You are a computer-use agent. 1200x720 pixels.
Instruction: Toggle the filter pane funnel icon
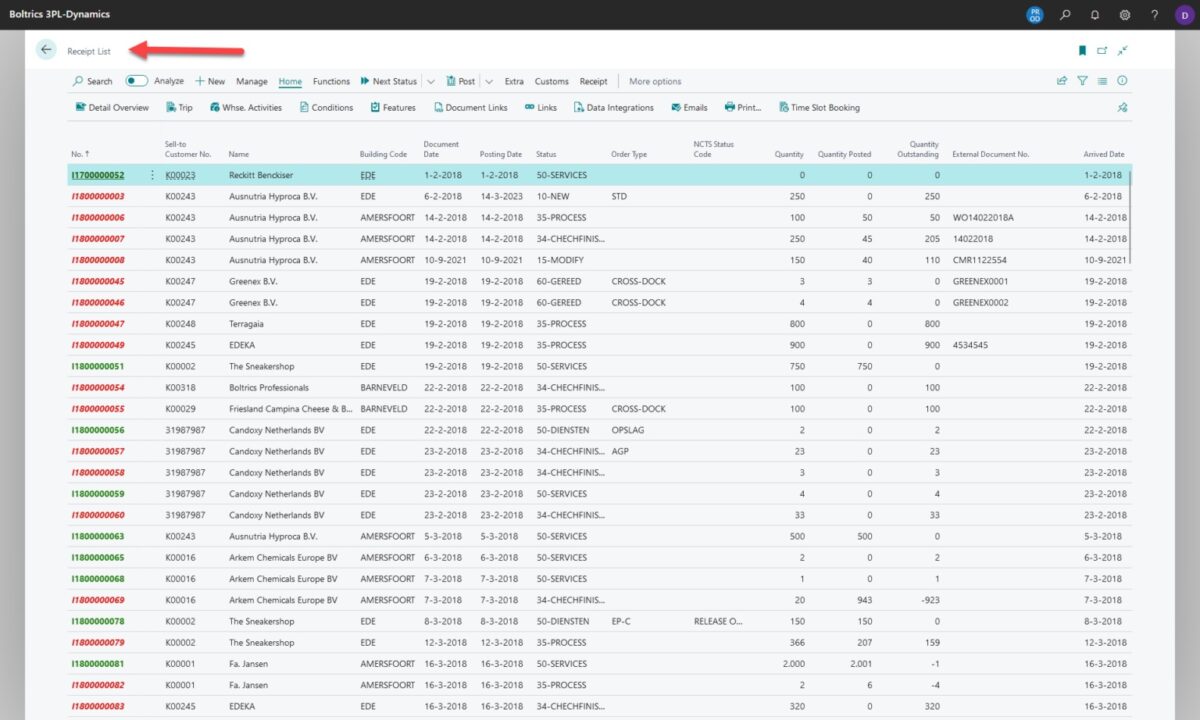coord(1082,81)
